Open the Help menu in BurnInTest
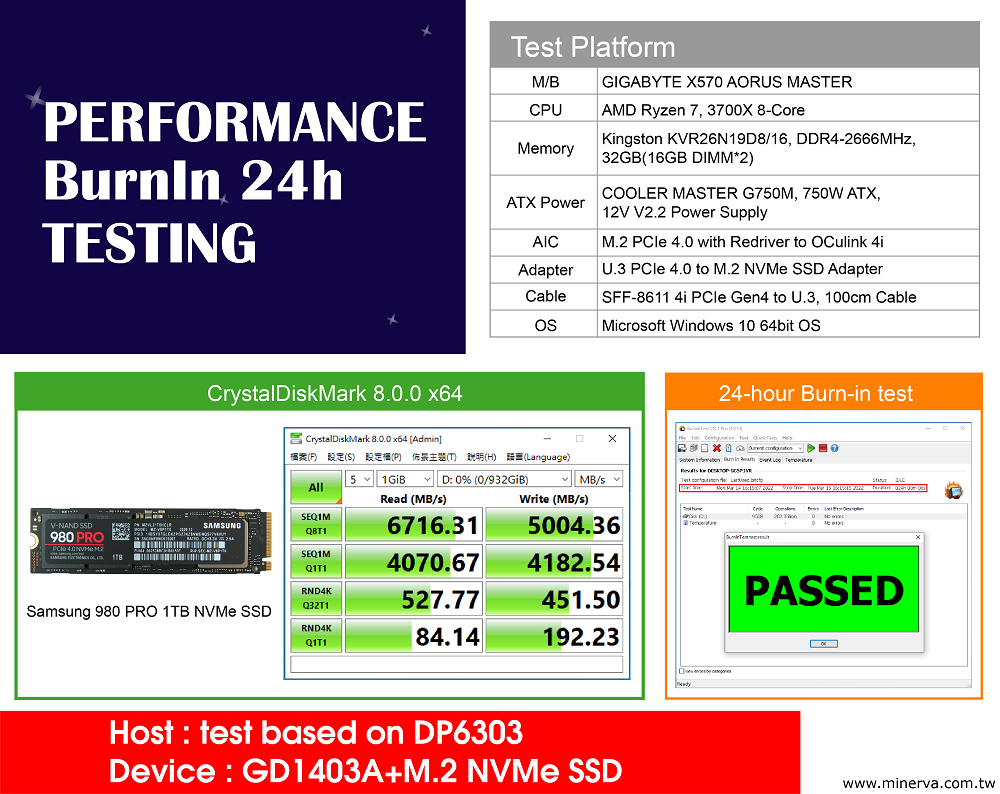 point(787,437)
